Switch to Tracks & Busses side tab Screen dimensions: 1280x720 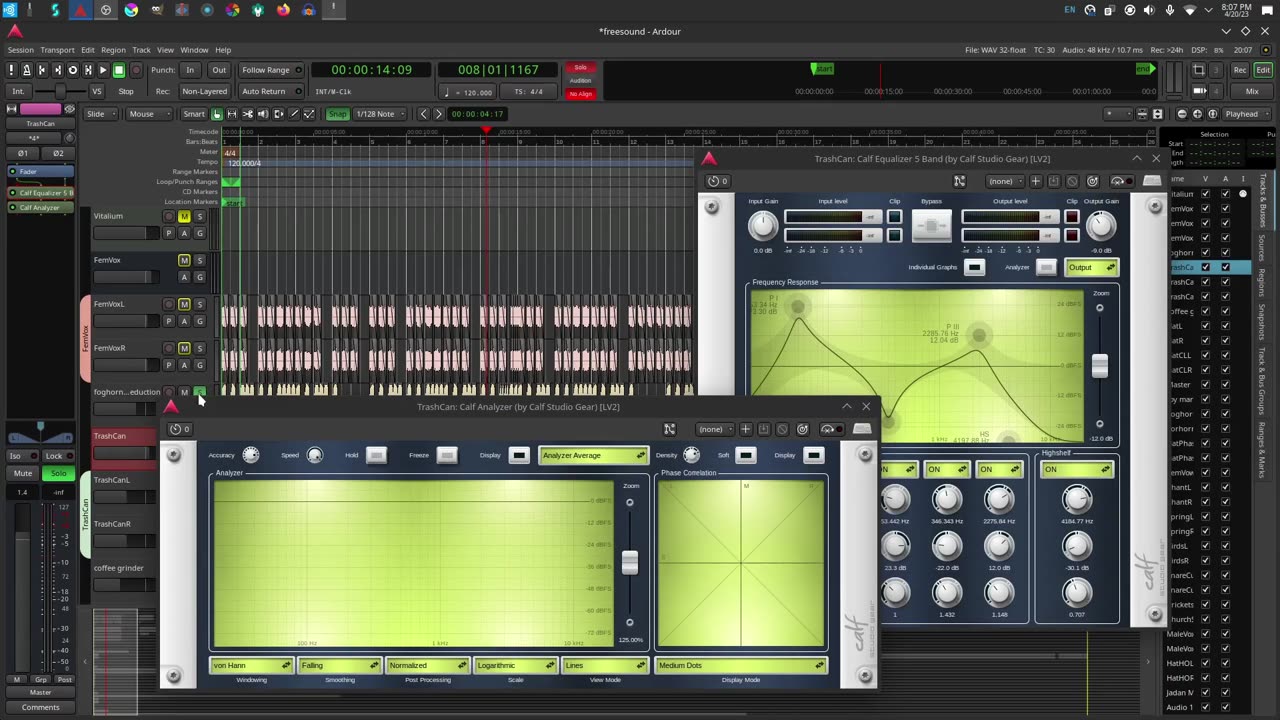pyautogui.click(x=1262, y=199)
